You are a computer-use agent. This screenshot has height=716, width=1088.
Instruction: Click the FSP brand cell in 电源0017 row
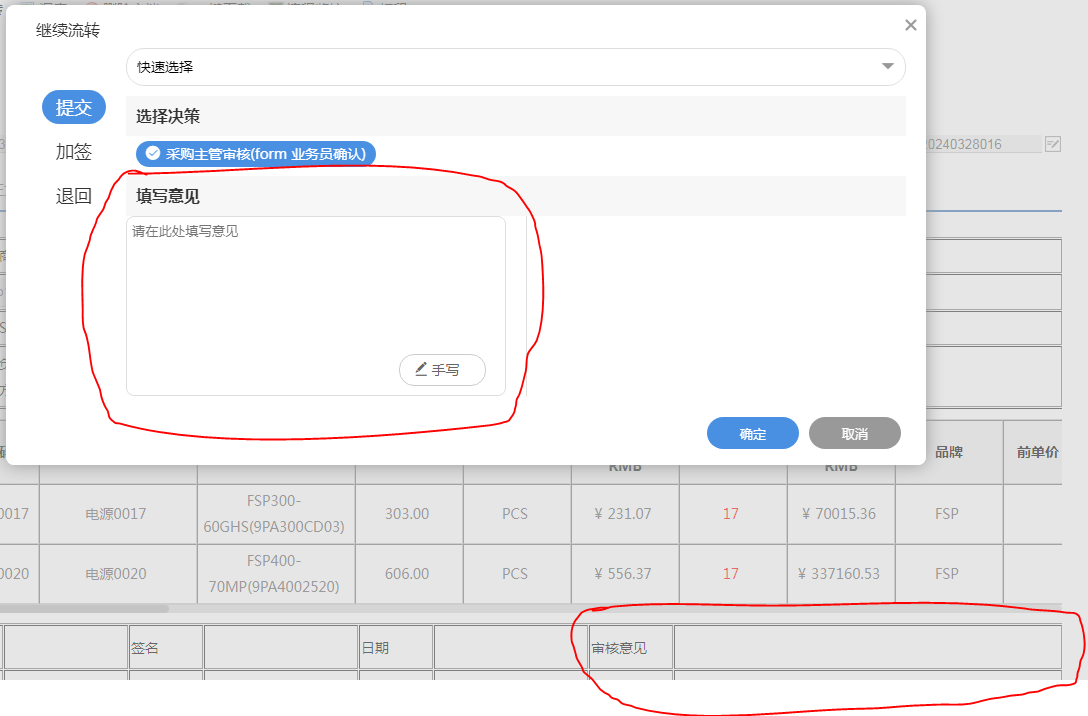tap(949, 514)
